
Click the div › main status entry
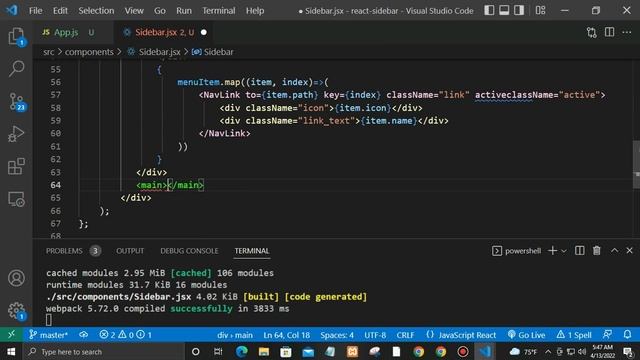(x=235, y=335)
